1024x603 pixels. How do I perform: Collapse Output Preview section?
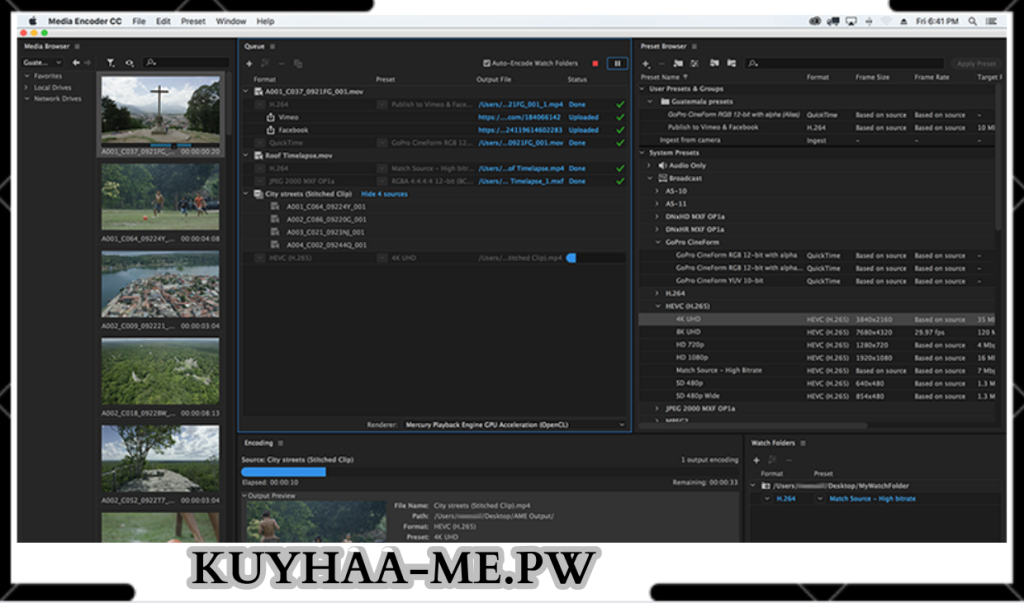click(245, 496)
